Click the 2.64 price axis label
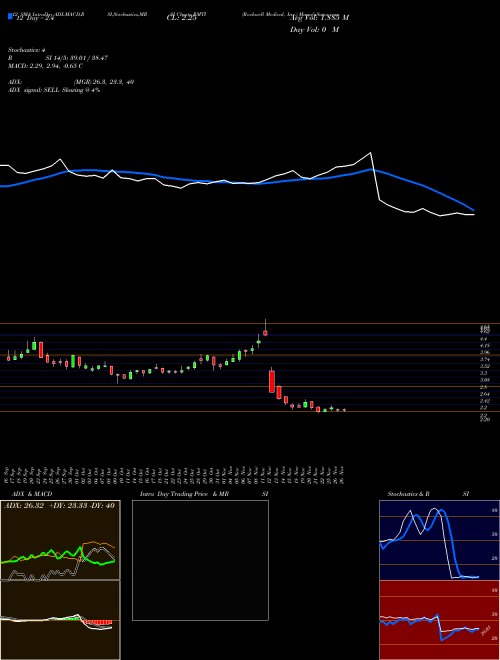Image resolution: width=500 pixels, height=660 pixels. [x=484, y=394]
